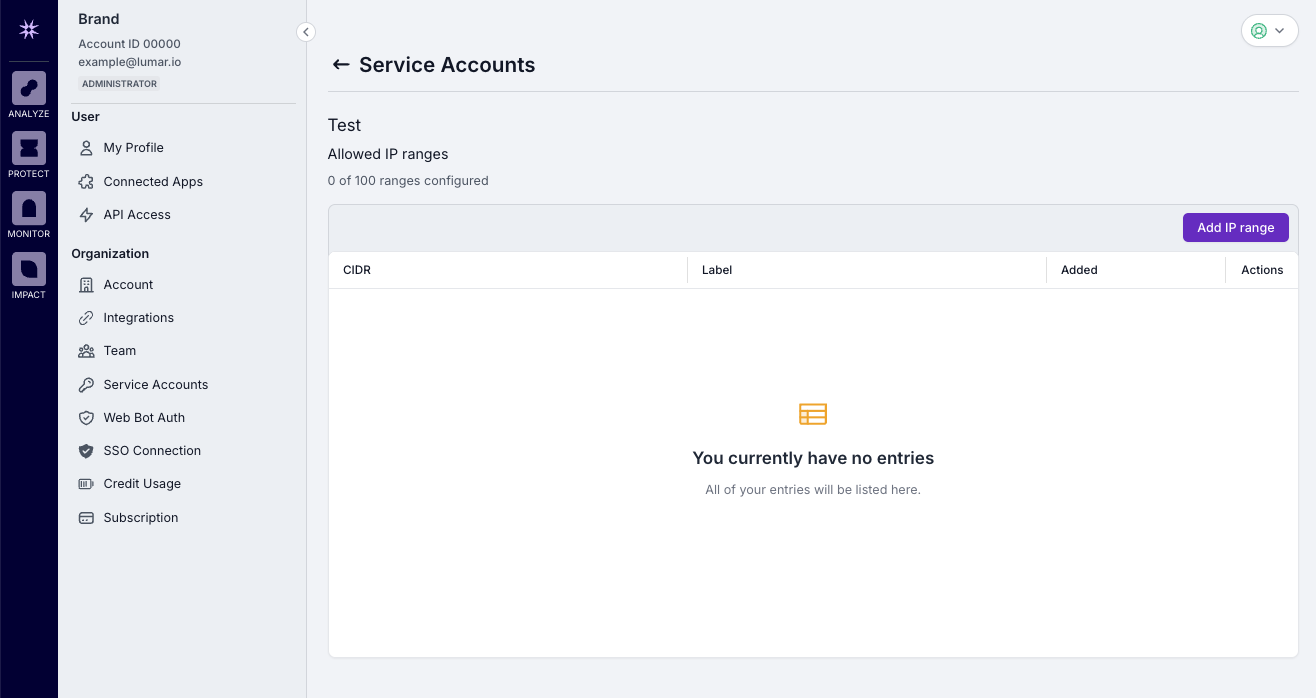The image size is (1316, 698).
Task: Click the Connected Apps puzzle icon
Action: click(x=86, y=182)
